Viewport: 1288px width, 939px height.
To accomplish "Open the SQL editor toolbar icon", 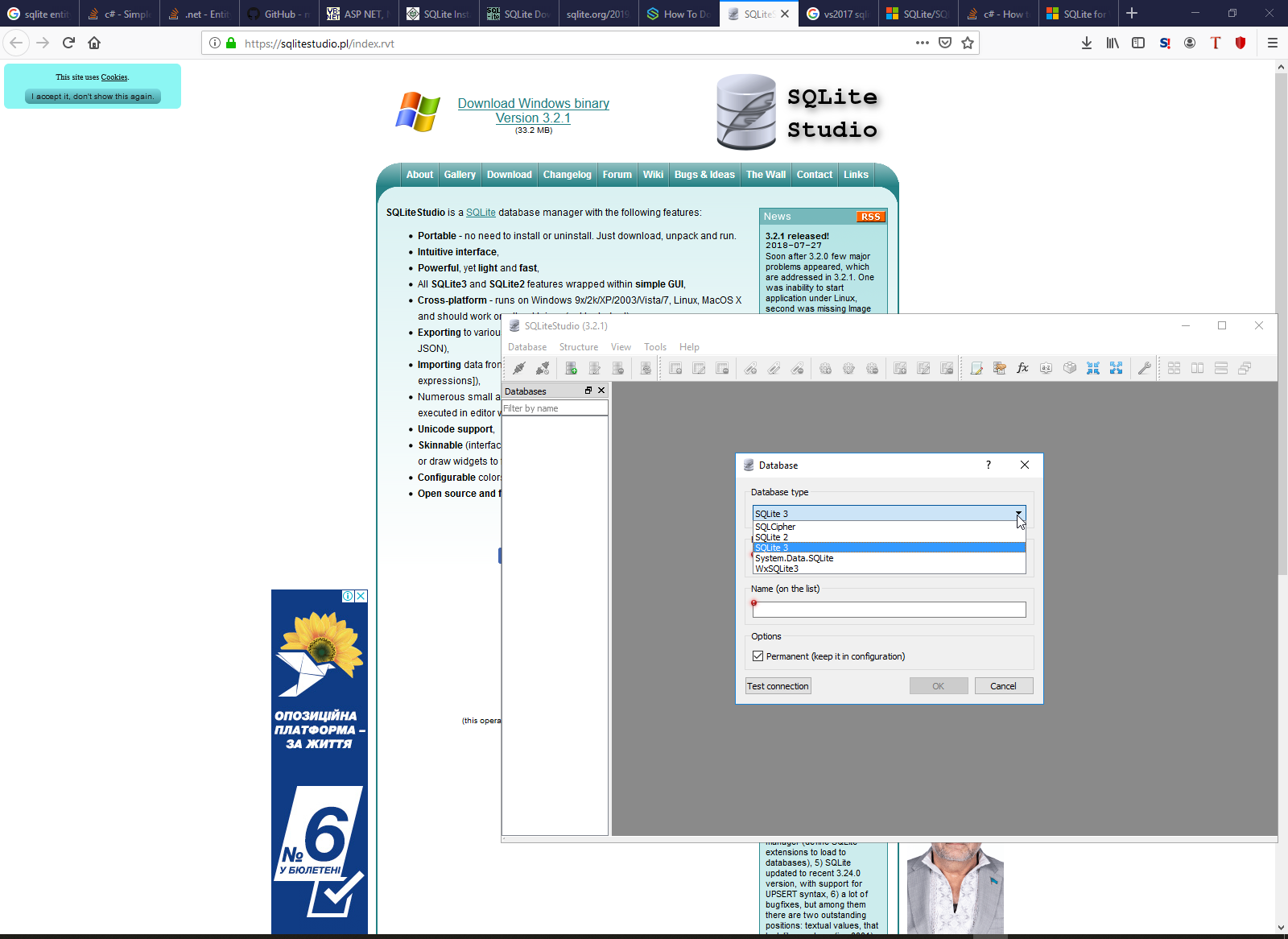I will pos(976,368).
